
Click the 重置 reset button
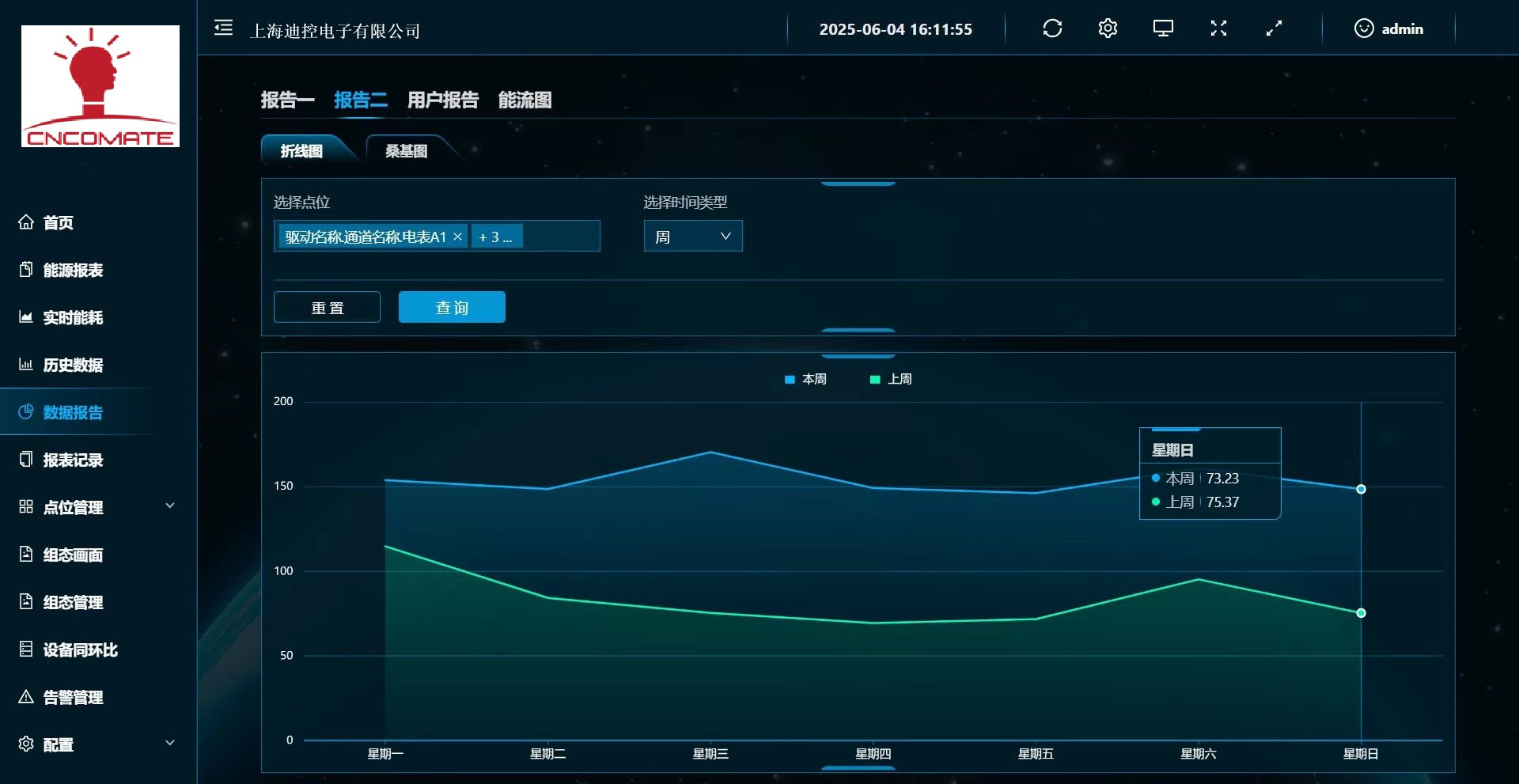point(327,307)
